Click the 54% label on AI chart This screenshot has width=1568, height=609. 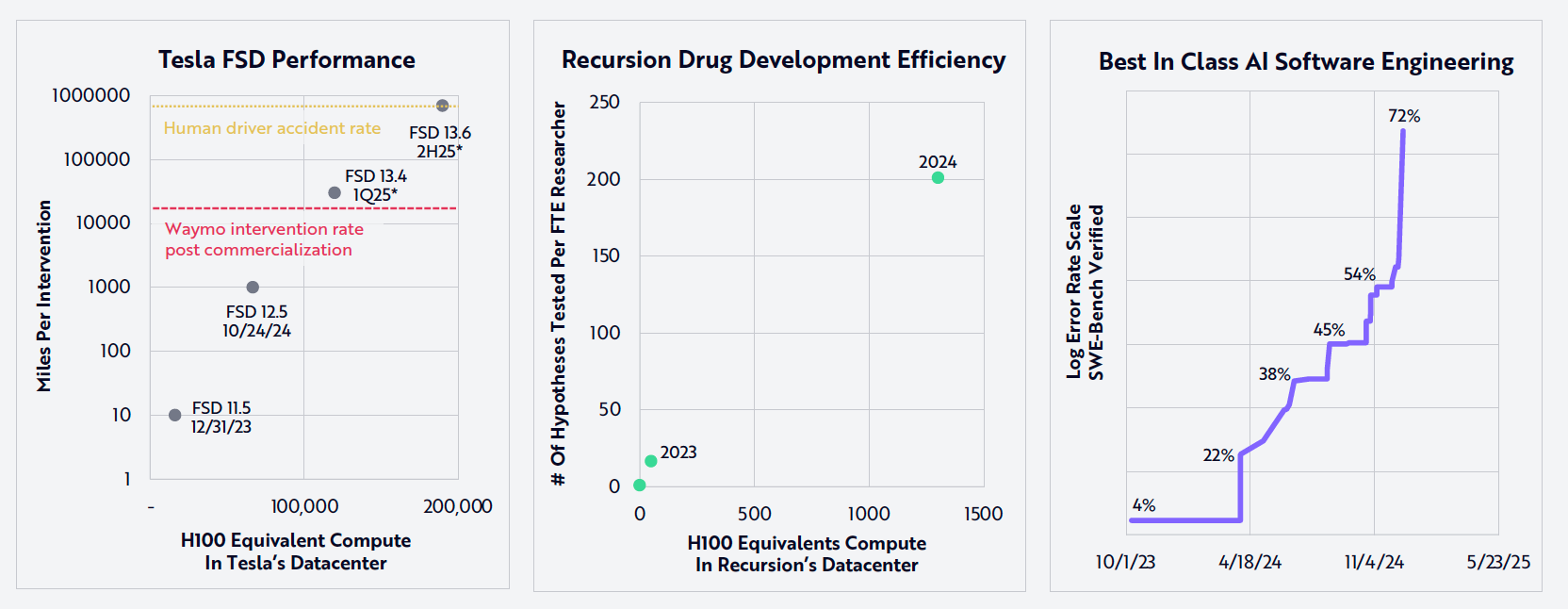(1360, 274)
